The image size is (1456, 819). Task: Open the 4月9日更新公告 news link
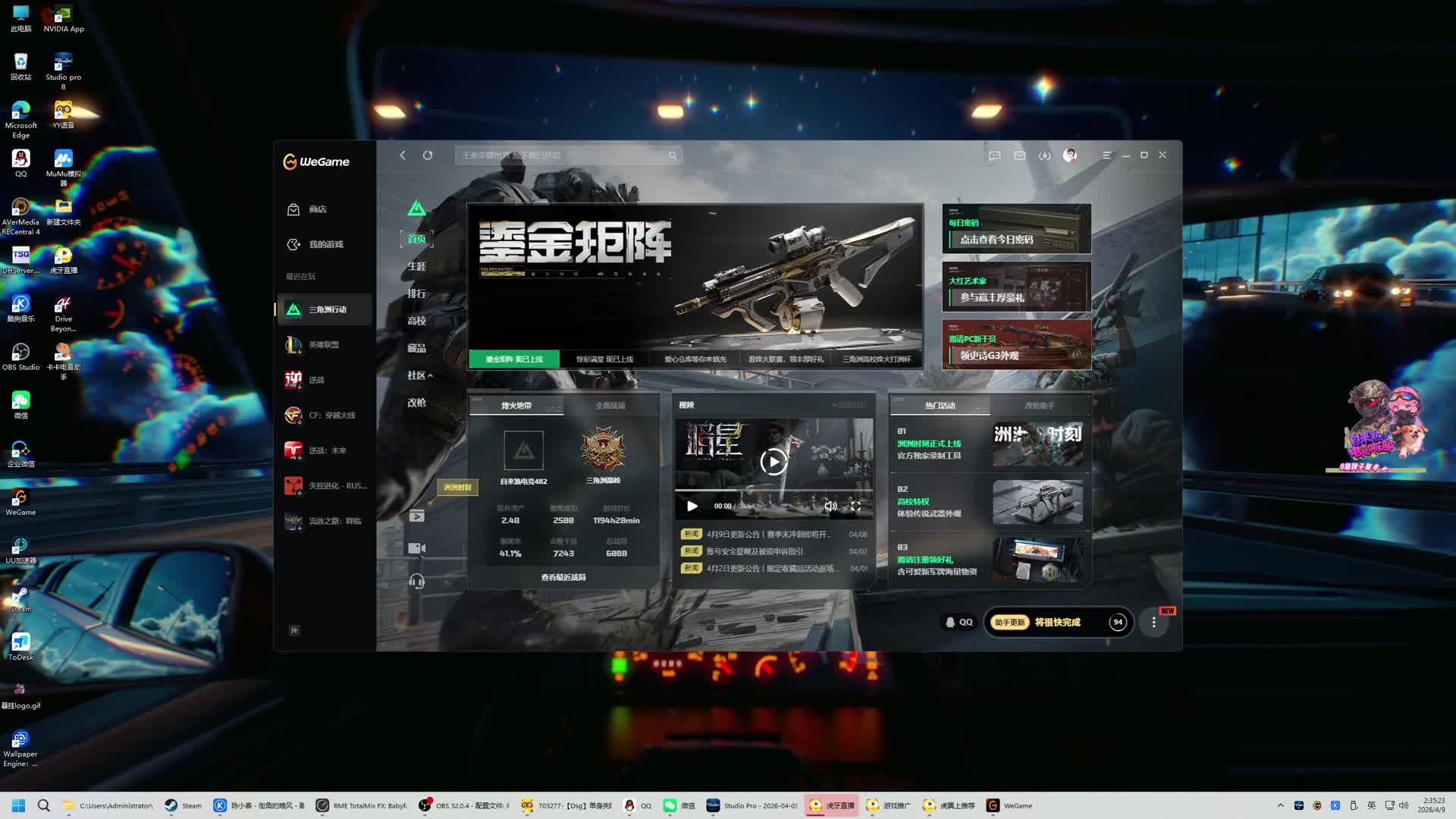[x=767, y=535]
